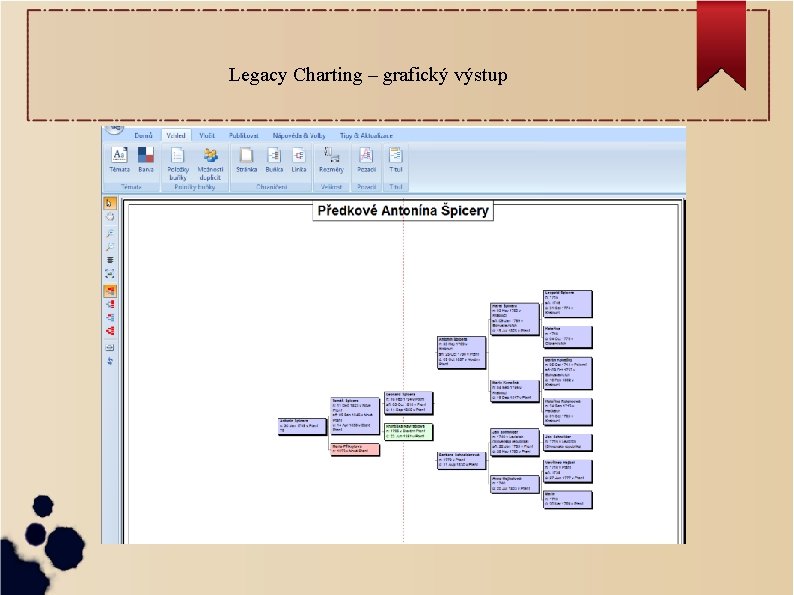Screen dimensions: 794x595
Task: Open the Tipy & Aktualizace tab
Action: [366, 136]
